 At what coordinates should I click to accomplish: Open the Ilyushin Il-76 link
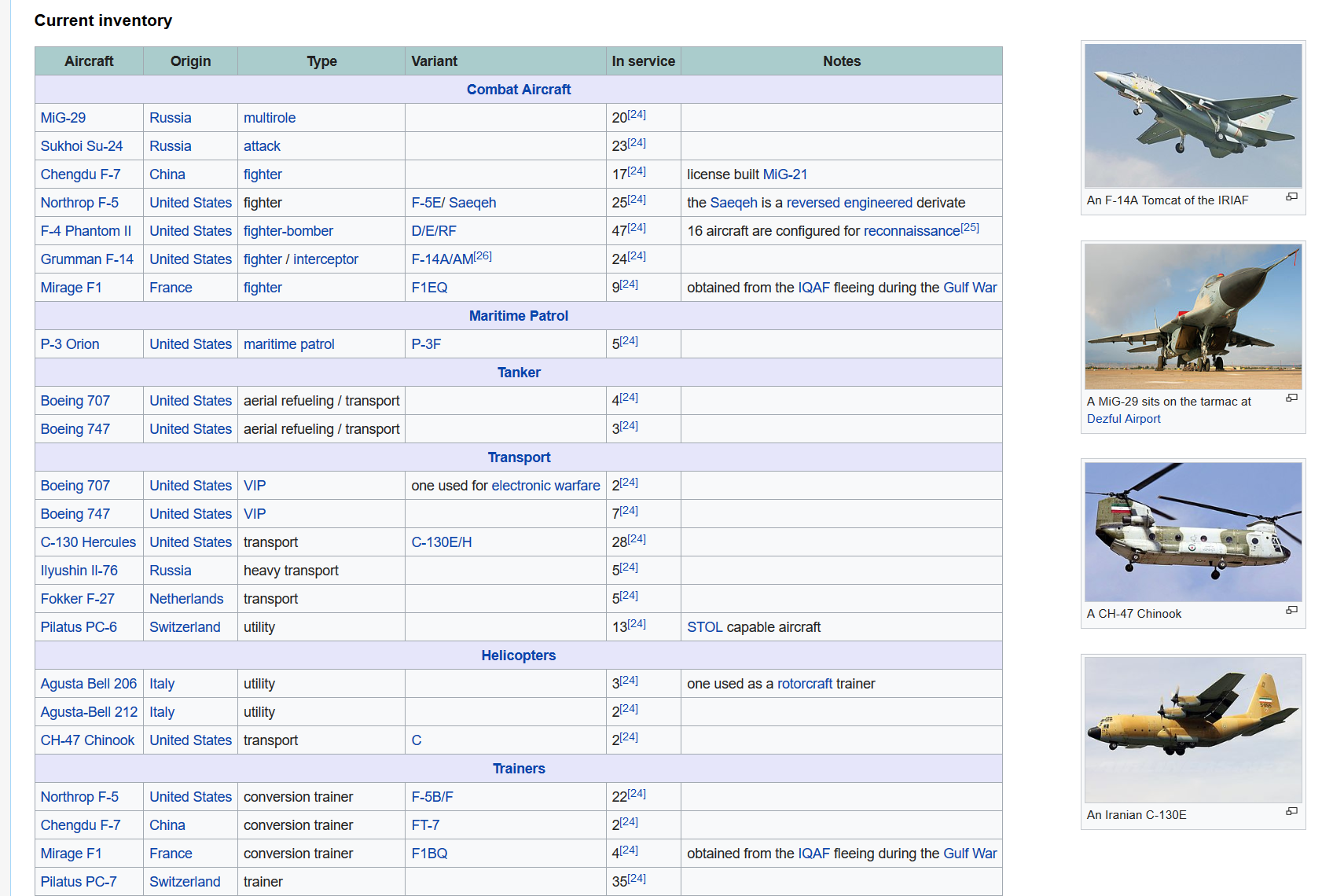79,571
